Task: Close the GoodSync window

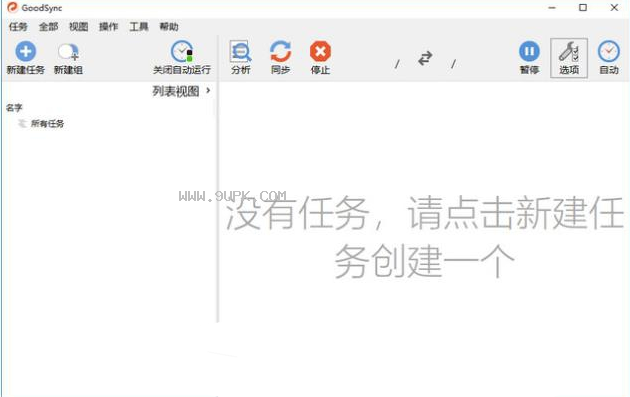Action: (614, 8)
